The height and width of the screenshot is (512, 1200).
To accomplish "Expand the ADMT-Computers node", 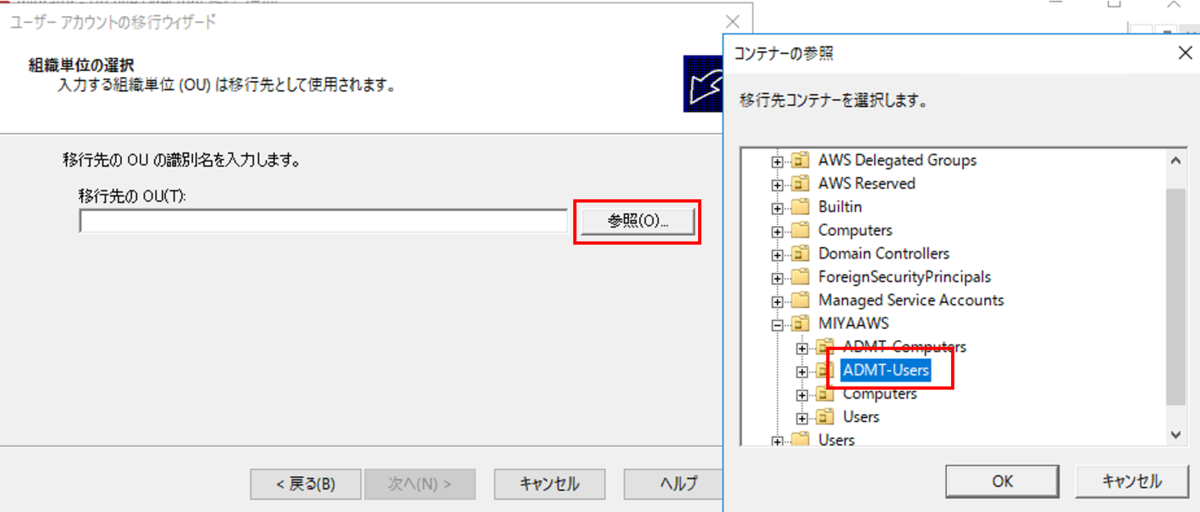I will coord(802,347).
